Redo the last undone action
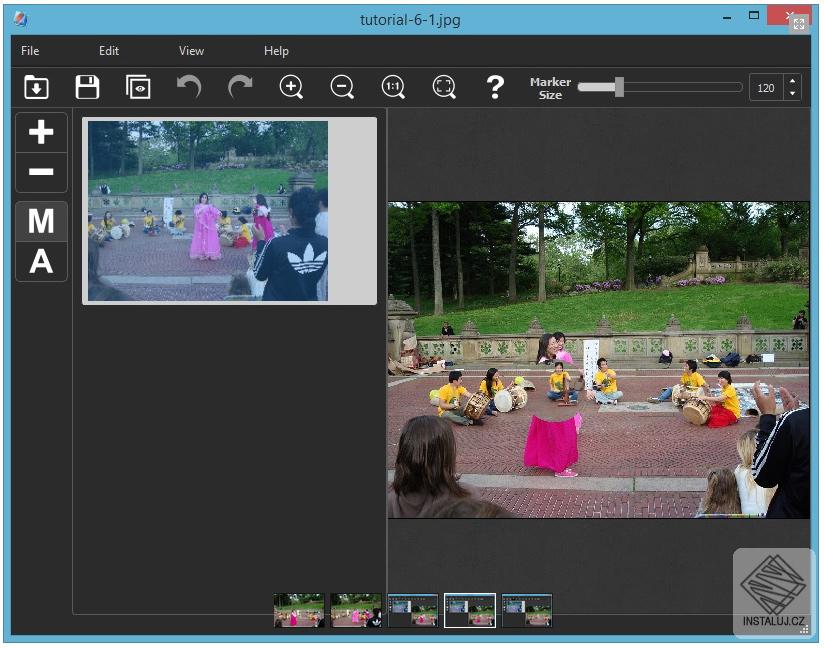Viewport: 824px width, 648px height. pyautogui.click(x=240, y=87)
